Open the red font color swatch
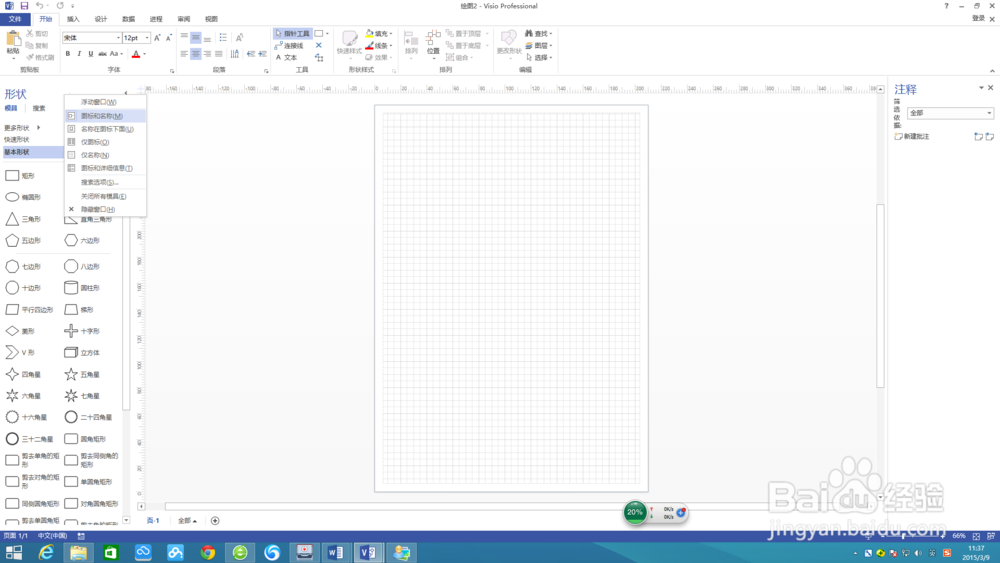 [x=136, y=54]
